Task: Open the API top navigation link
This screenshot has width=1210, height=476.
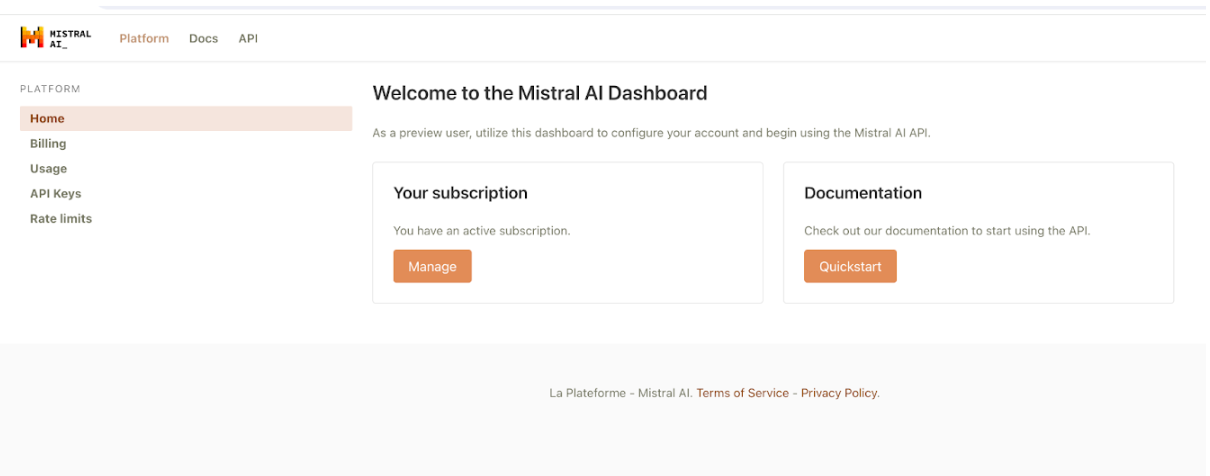Action: 248,38
